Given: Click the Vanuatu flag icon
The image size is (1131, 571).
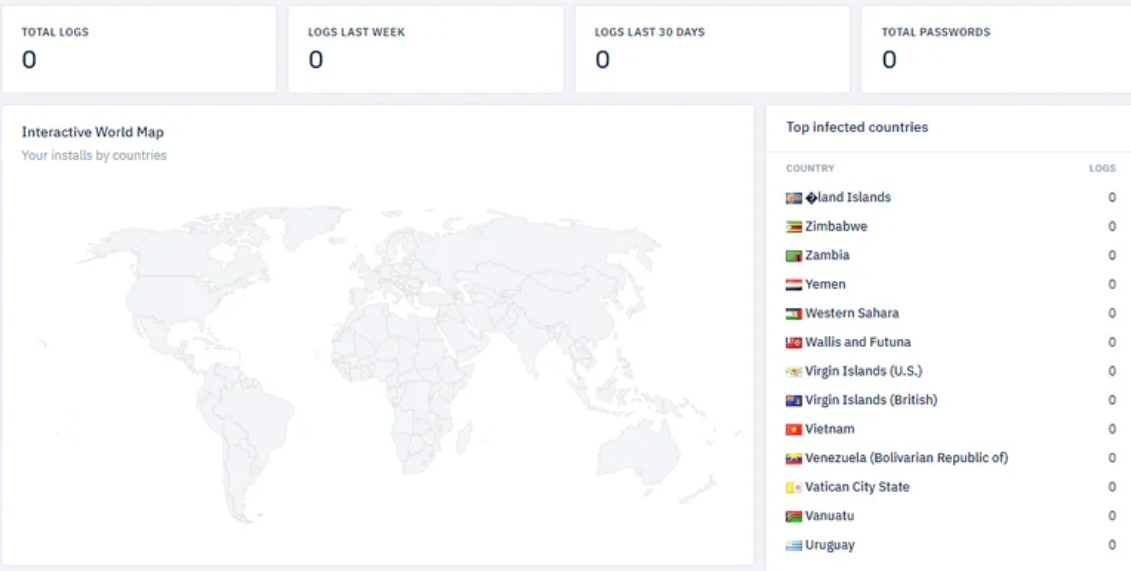Looking at the screenshot, I should coord(794,517).
